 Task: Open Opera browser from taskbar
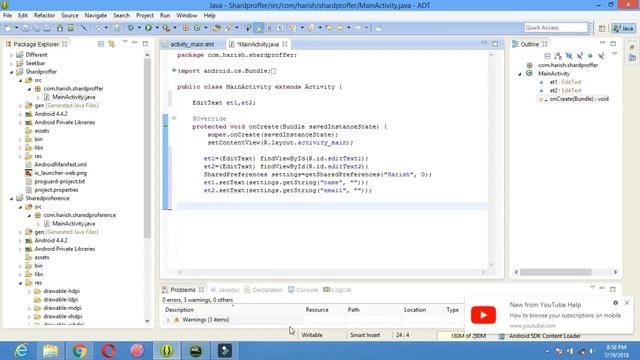(109, 351)
